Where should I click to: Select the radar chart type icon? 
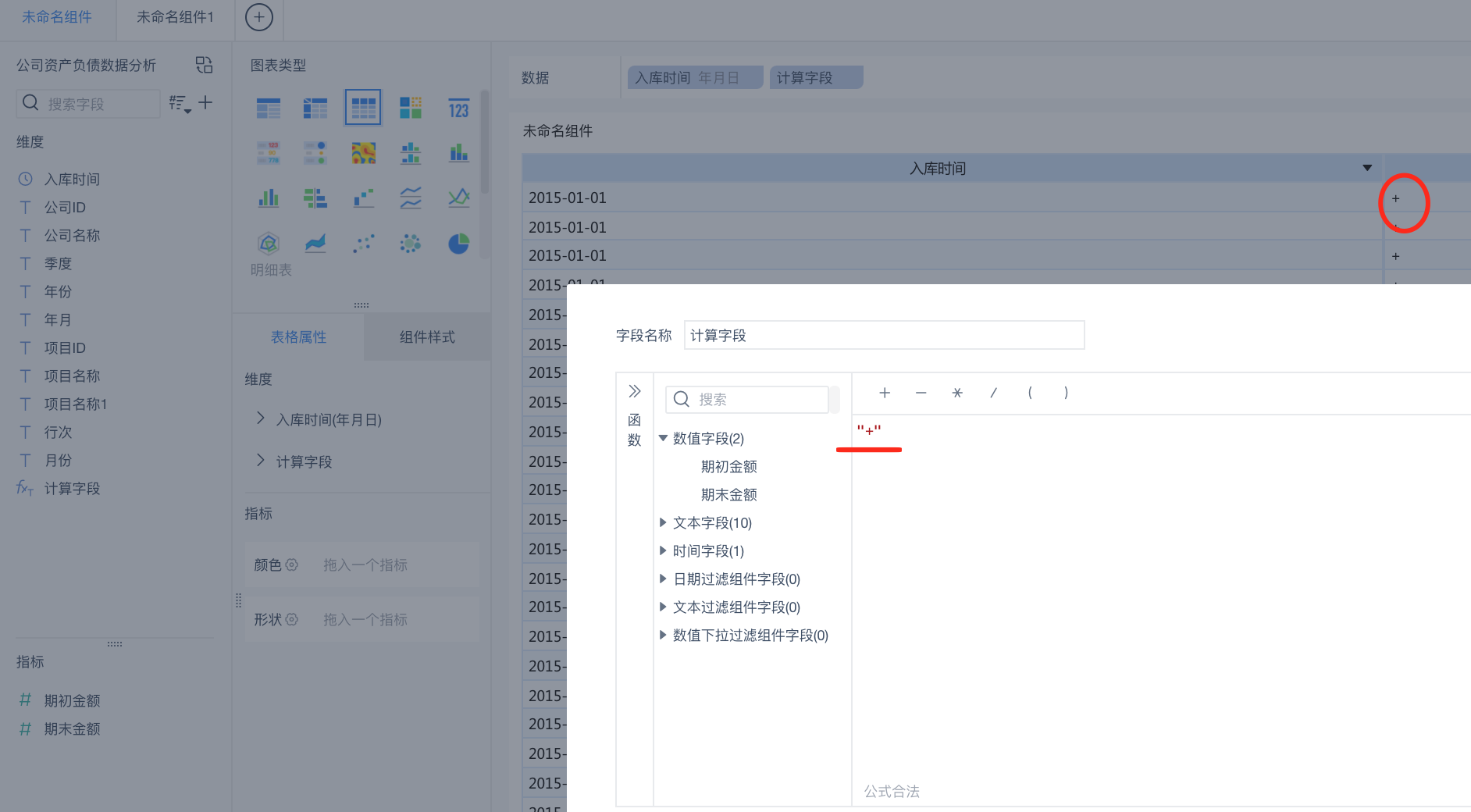click(x=269, y=244)
